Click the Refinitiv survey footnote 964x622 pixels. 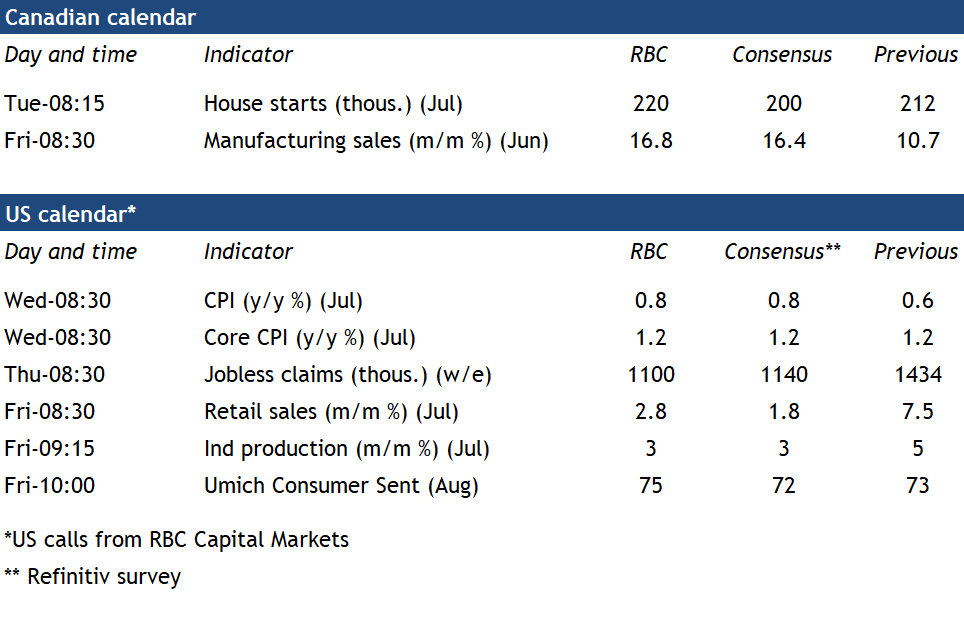point(93,577)
